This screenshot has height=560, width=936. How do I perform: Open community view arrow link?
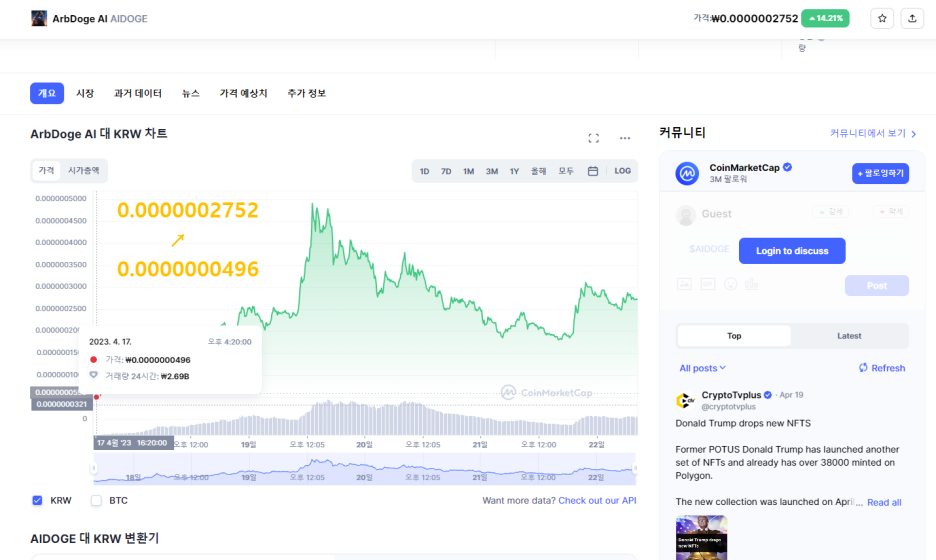coord(873,133)
